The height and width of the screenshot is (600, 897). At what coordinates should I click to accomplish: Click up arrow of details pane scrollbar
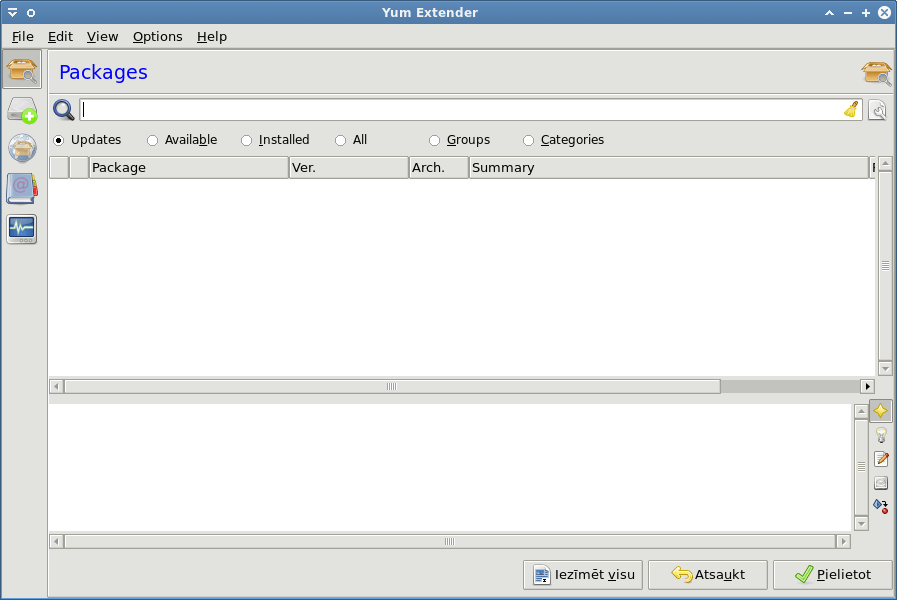coord(861,411)
